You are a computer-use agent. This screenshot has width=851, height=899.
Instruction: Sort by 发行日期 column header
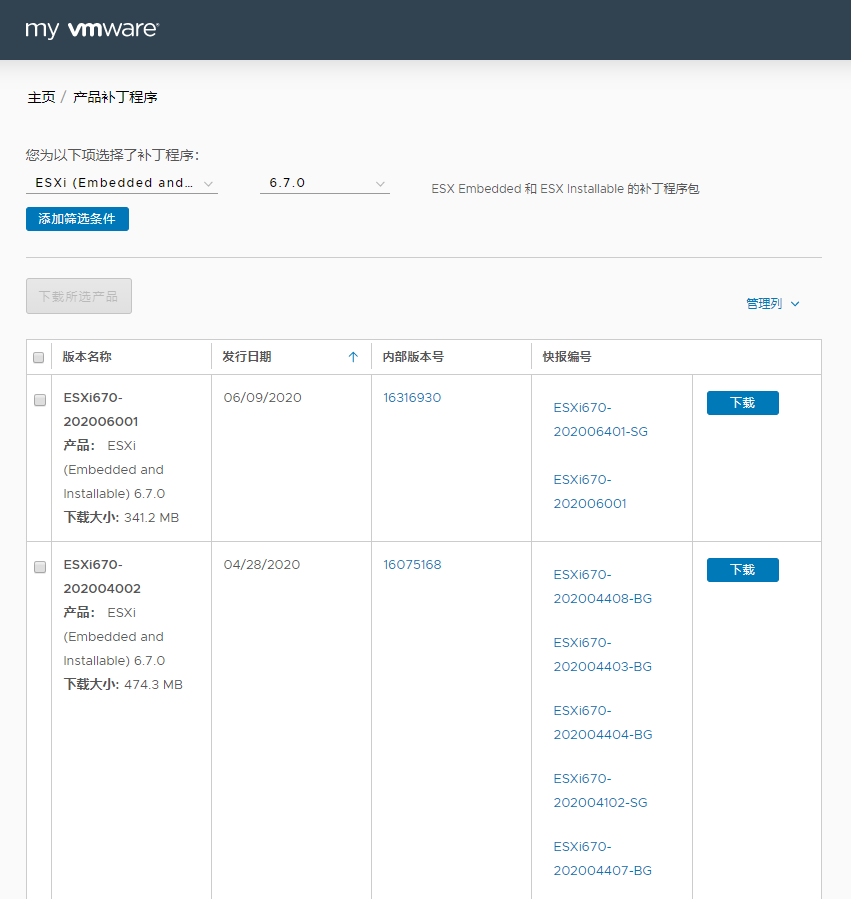point(247,357)
